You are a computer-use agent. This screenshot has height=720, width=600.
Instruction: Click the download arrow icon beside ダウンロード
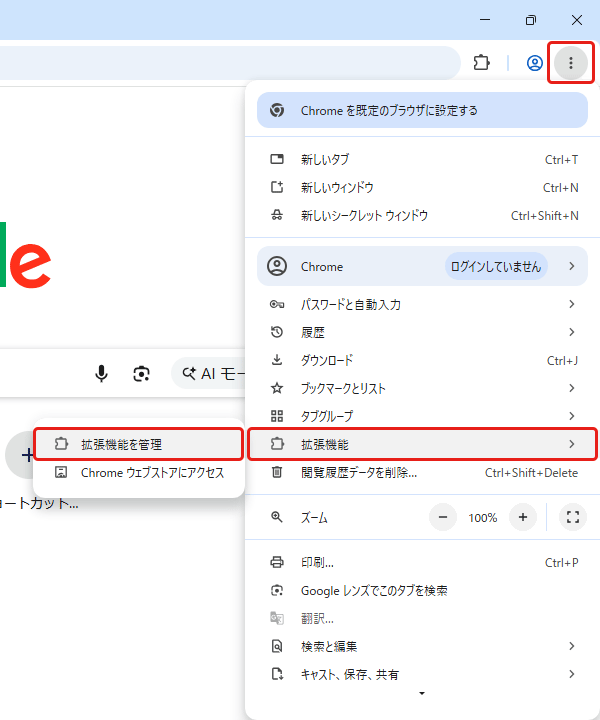point(277,360)
